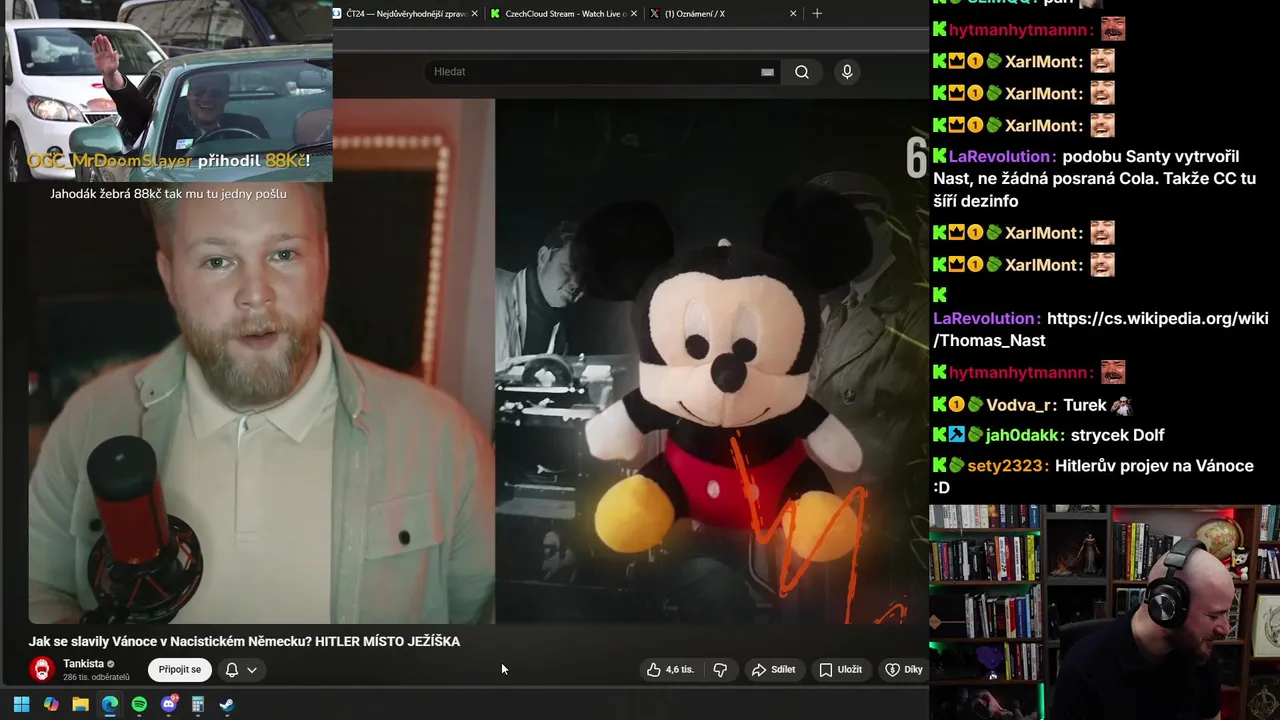Image resolution: width=1280 pixels, height=720 pixels.
Task: Open Spotify from the taskbar
Action: (x=139, y=705)
